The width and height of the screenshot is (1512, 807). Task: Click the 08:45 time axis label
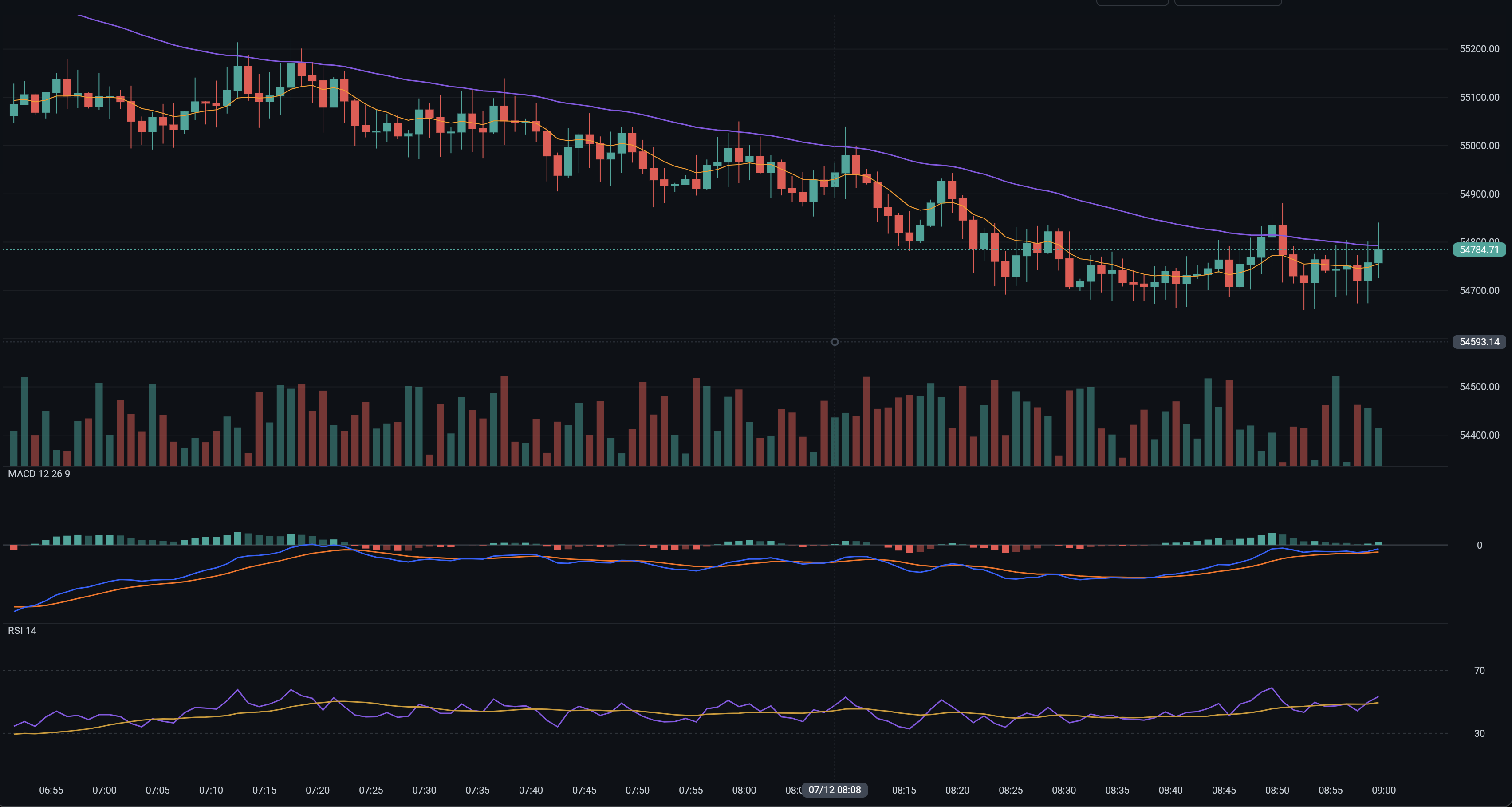point(1225,790)
